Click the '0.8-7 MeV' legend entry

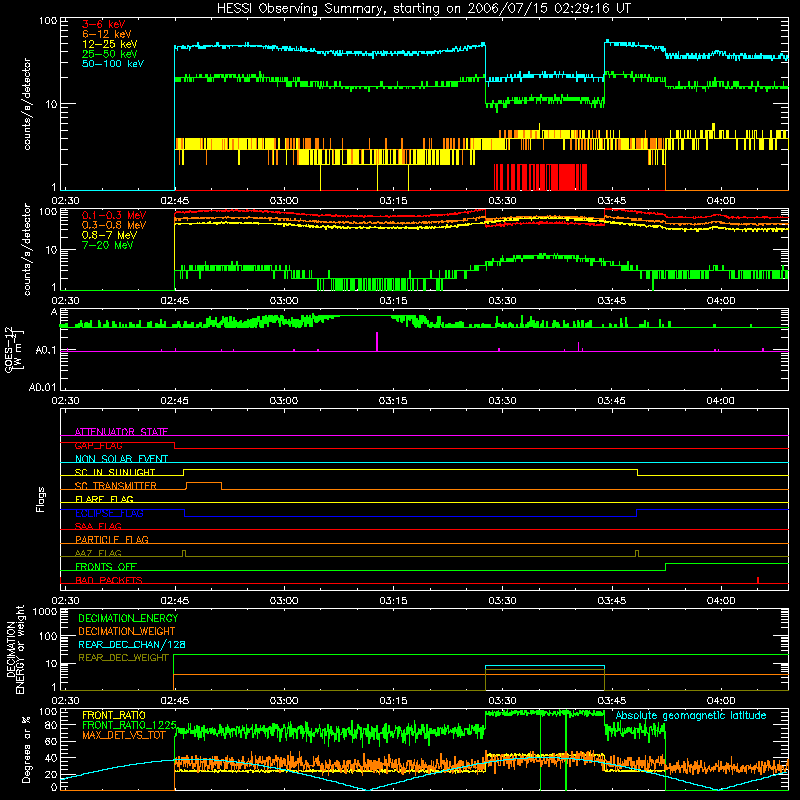point(109,235)
